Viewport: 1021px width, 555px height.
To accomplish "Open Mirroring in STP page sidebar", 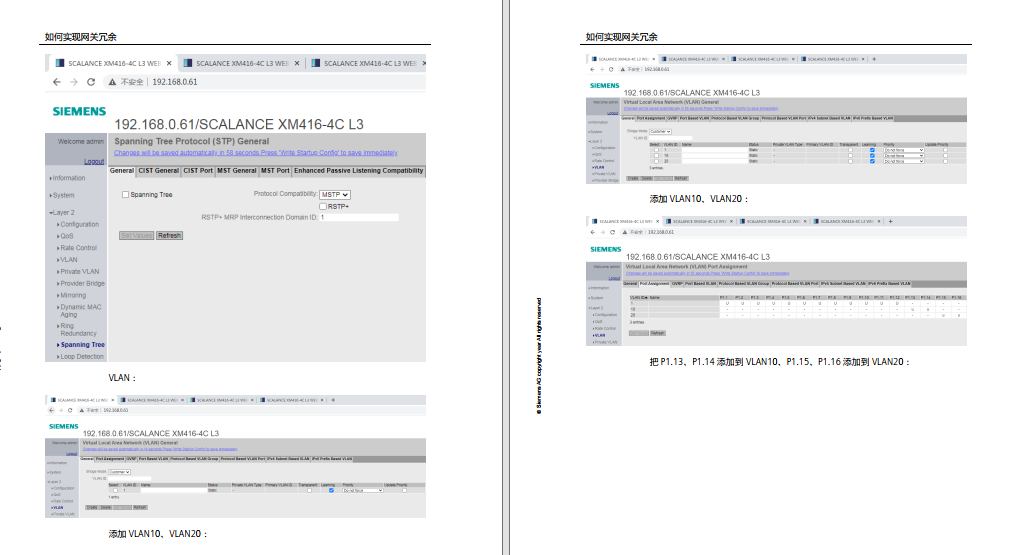I will click(72, 295).
